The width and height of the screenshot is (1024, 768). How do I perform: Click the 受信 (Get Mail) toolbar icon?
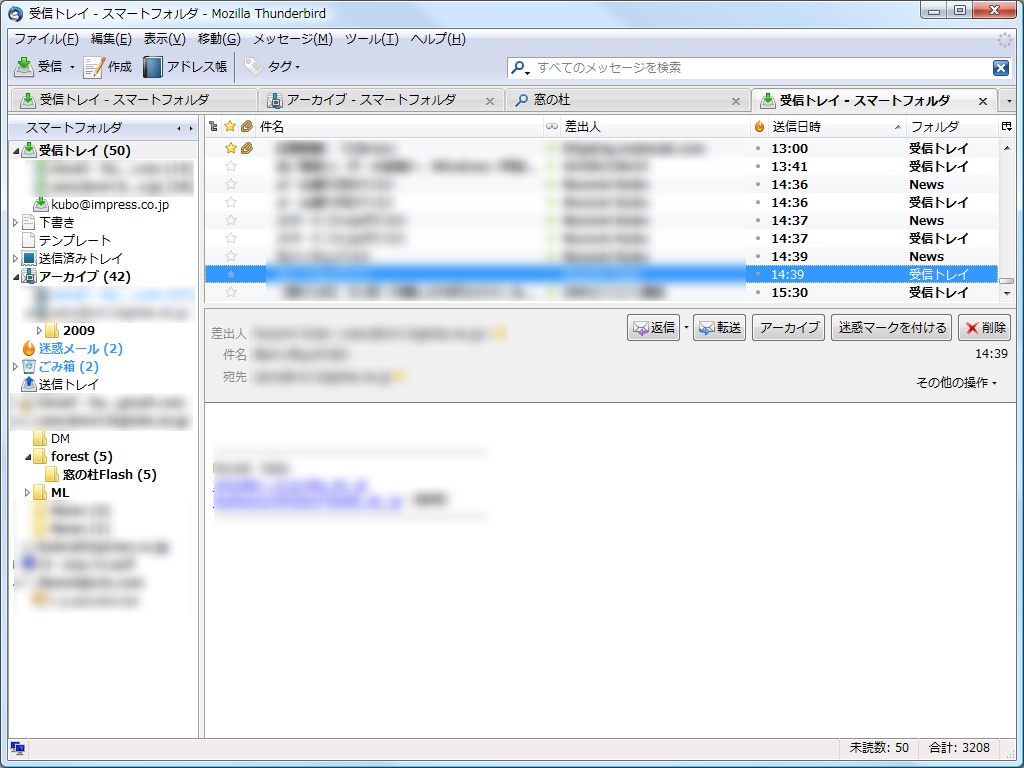tap(24, 67)
